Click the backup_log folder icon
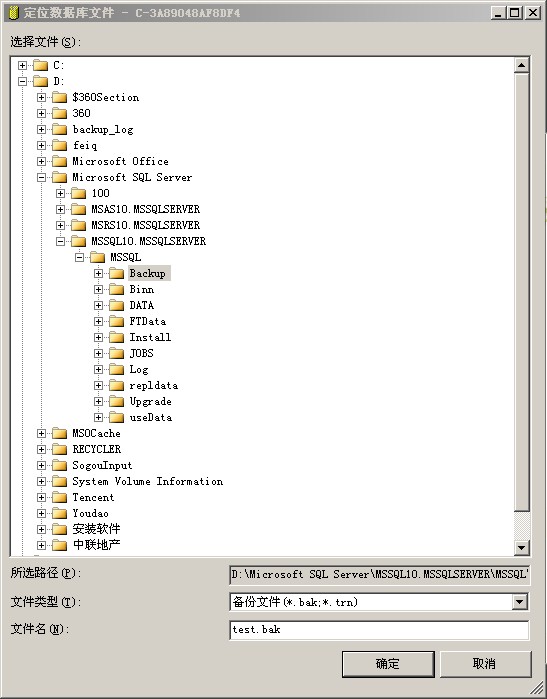Screen dimensions: 547x699 tap(59, 130)
